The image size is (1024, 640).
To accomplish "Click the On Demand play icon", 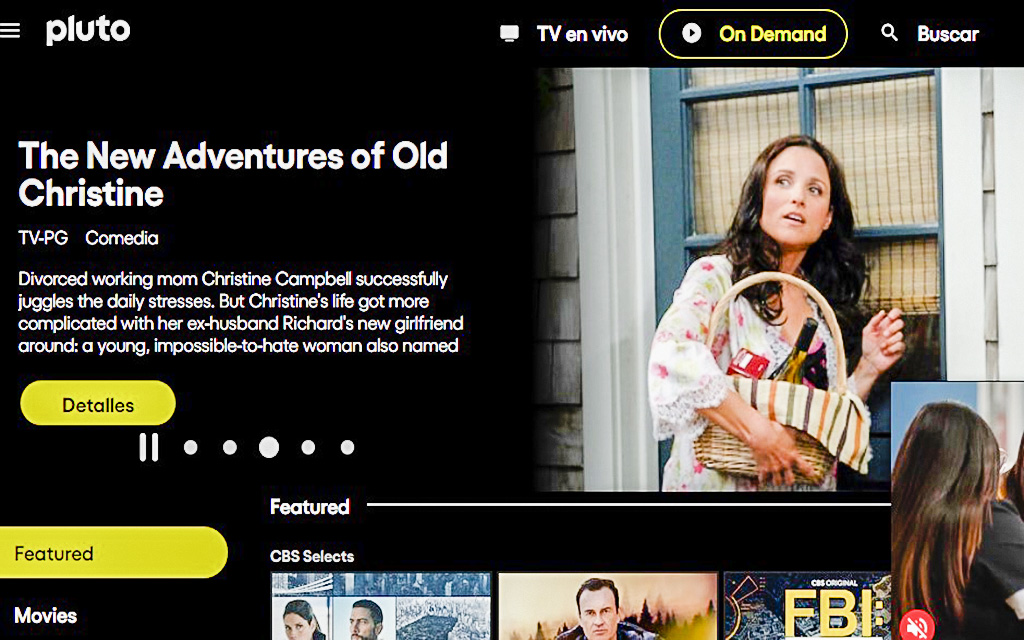I will (x=692, y=33).
